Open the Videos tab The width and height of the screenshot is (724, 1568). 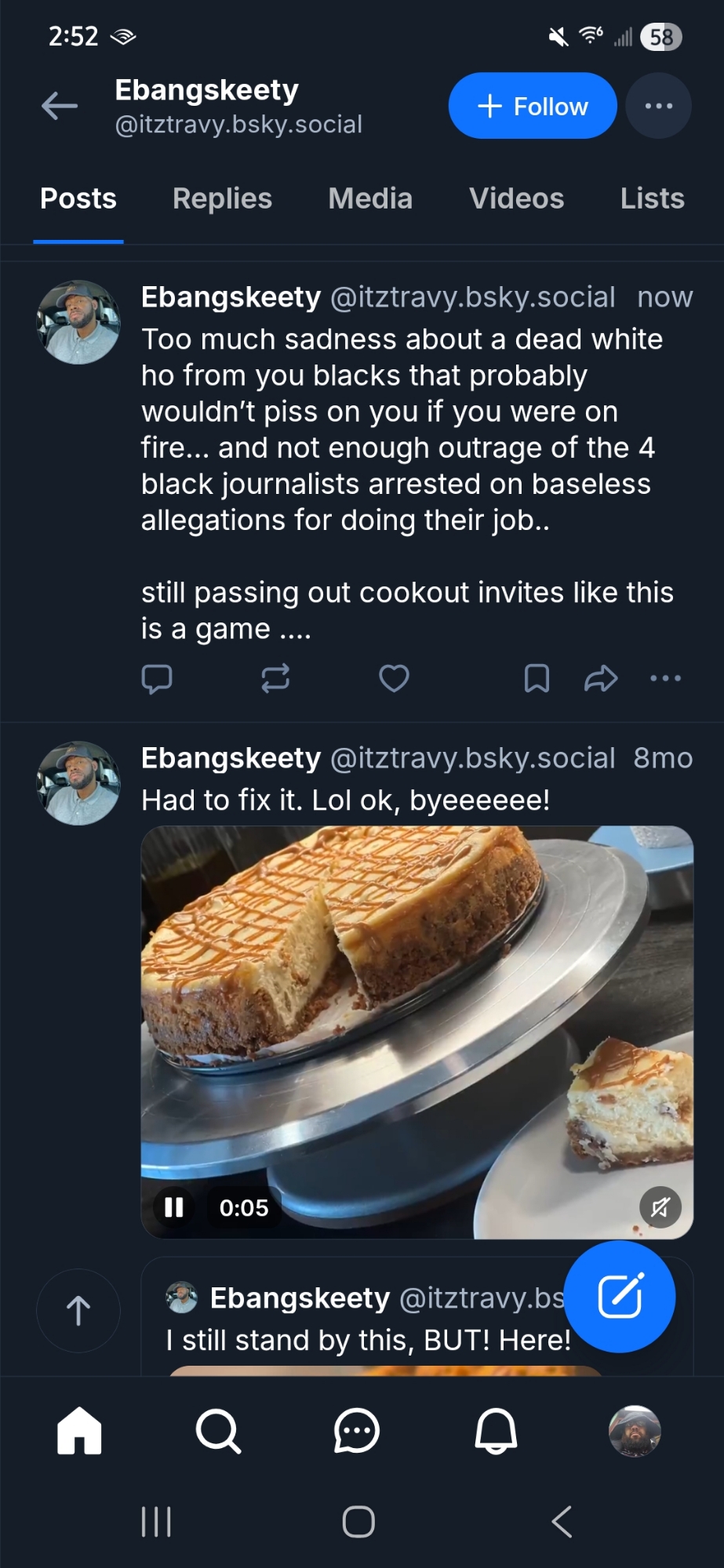click(x=516, y=198)
